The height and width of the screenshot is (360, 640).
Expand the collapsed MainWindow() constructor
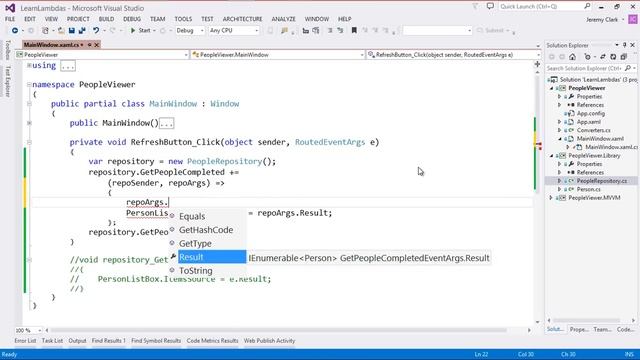pos(29,123)
